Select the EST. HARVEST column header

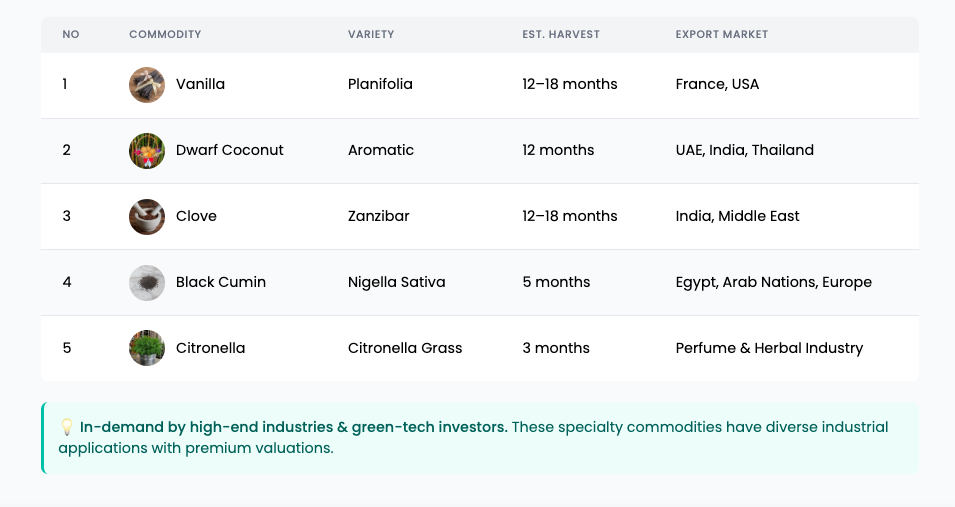coord(561,34)
